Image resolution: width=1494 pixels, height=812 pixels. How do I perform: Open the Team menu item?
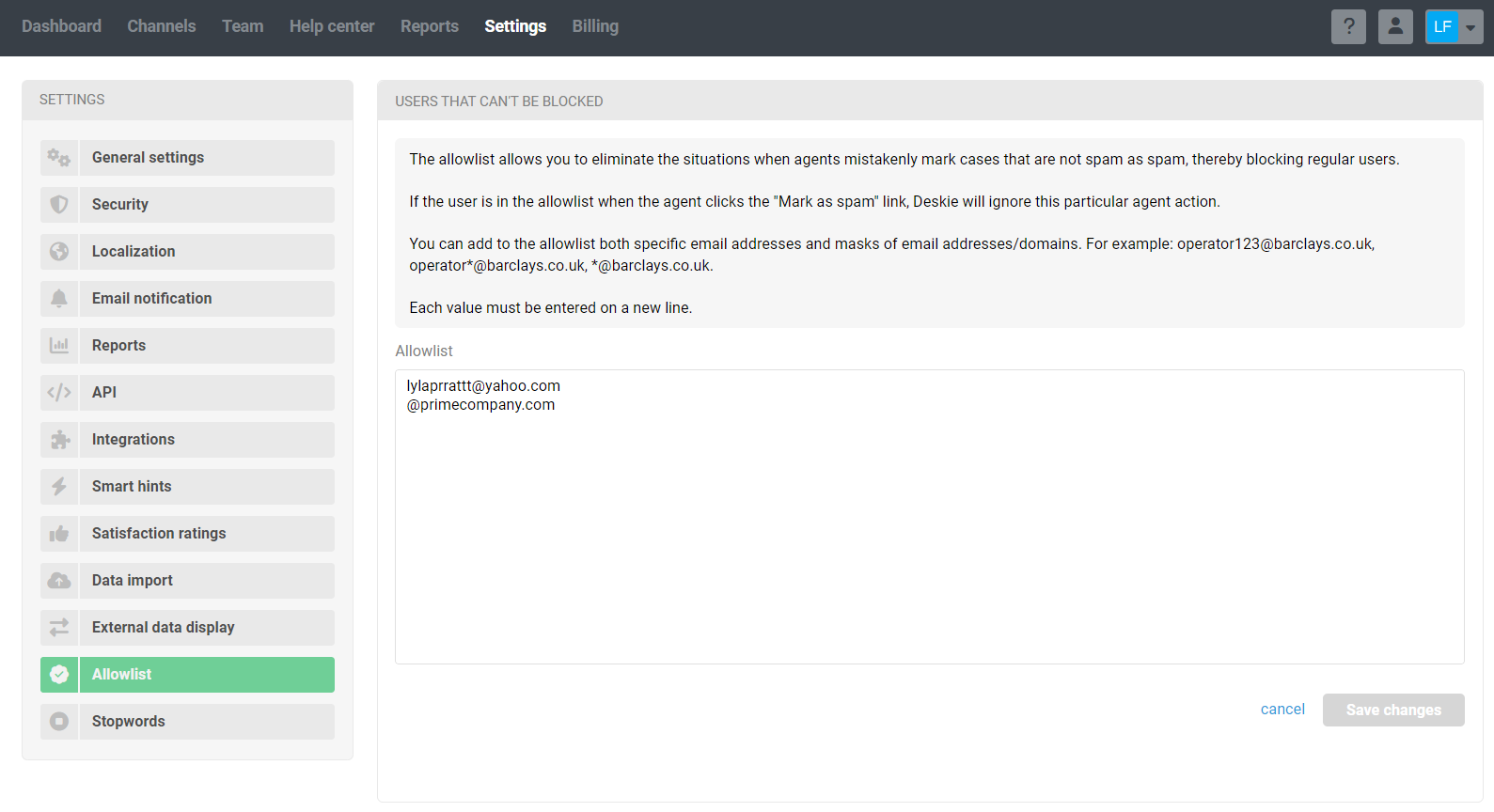click(243, 26)
